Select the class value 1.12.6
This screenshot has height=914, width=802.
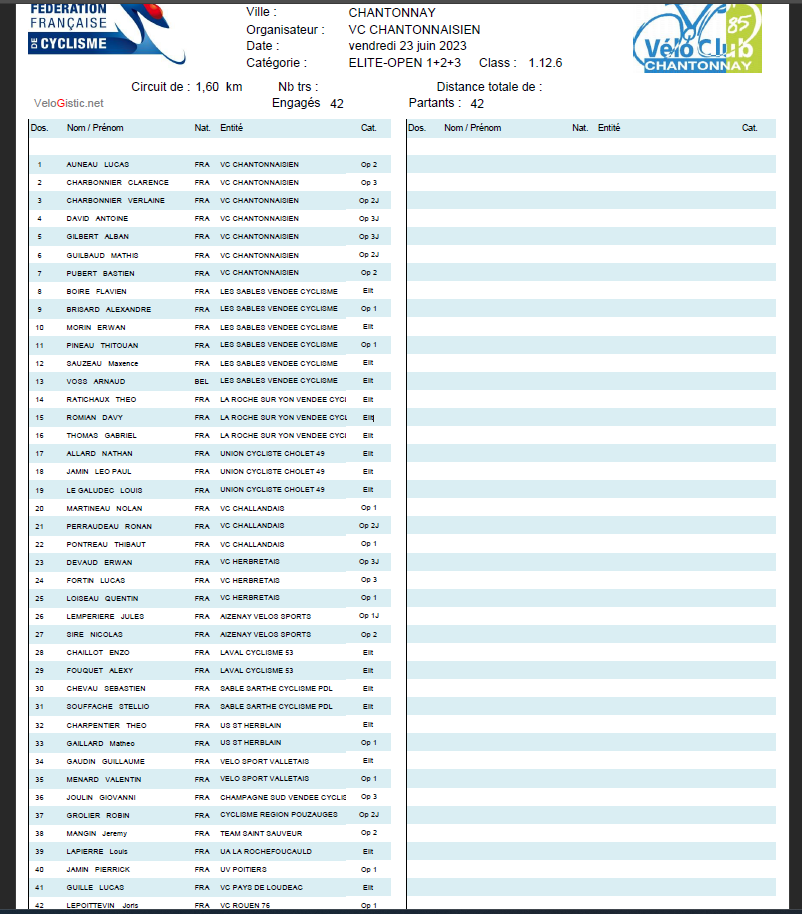pos(546,63)
